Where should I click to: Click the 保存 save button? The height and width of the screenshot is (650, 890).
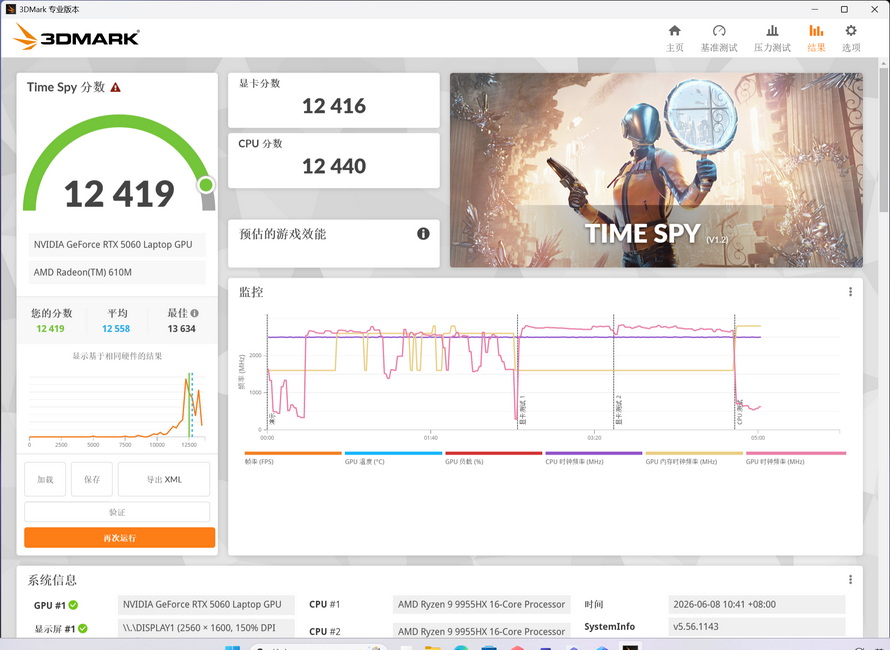pyautogui.click(x=92, y=479)
